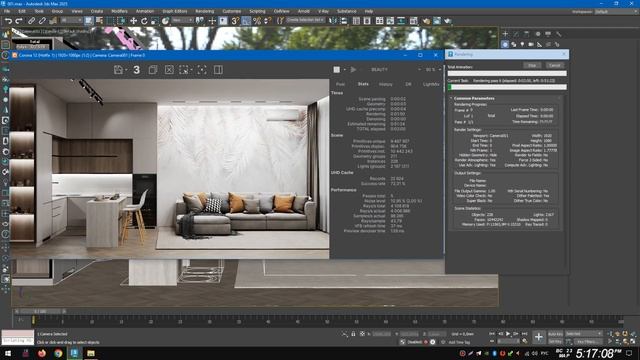The height and width of the screenshot is (360, 640).
Task: Open the Hierarchy tab in command panel
Action: pos(527,34)
